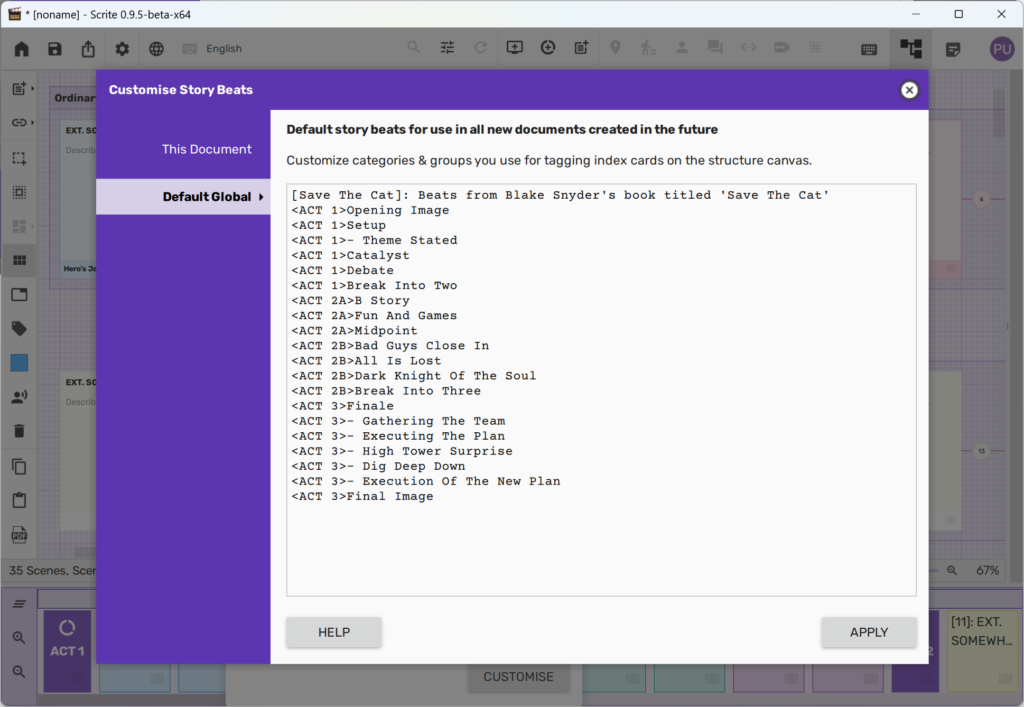Click the blue color swatch in sidebar
This screenshot has height=707, width=1024.
point(20,363)
